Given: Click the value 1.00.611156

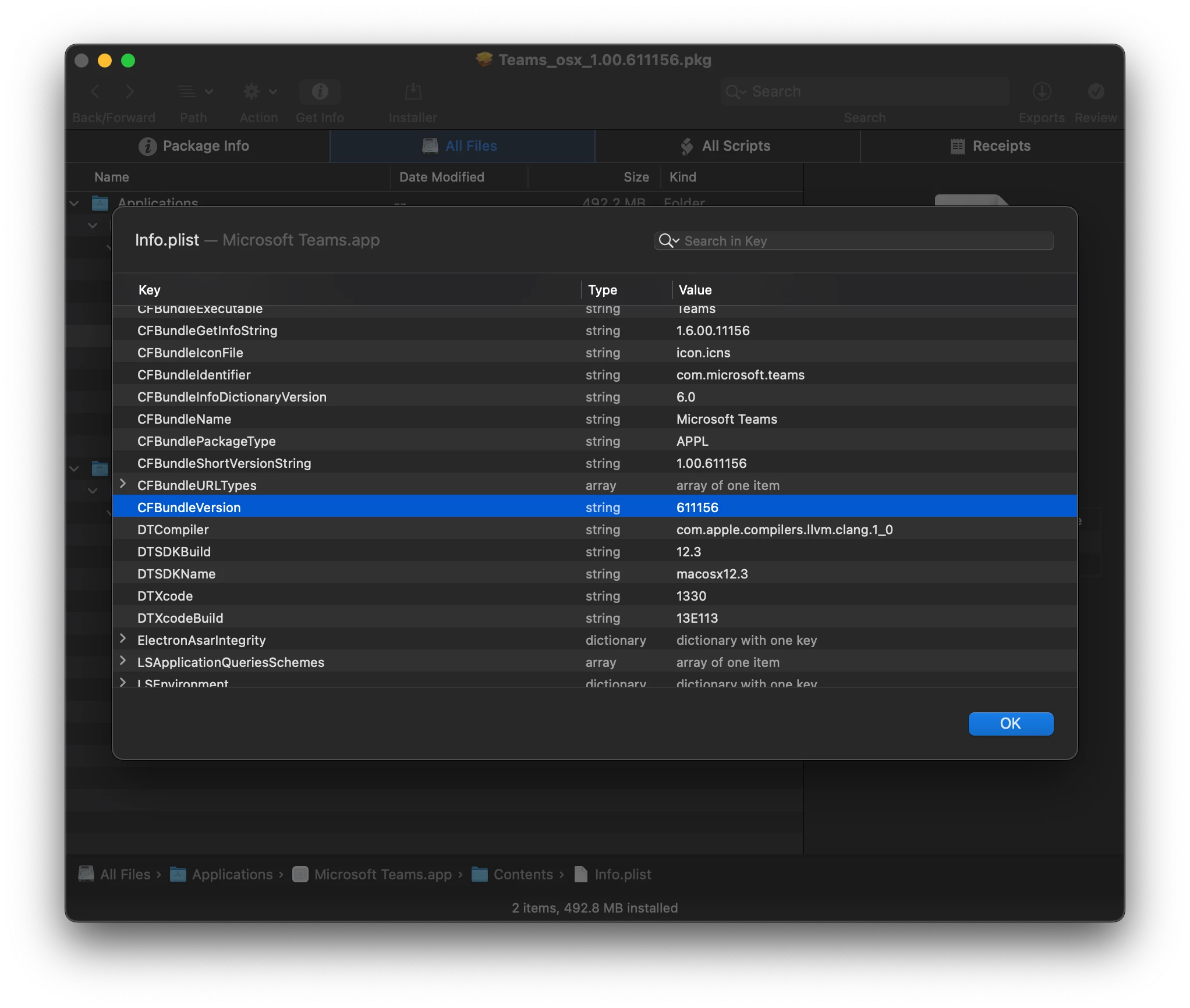Looking at the screenshot, I should point(711,463).
